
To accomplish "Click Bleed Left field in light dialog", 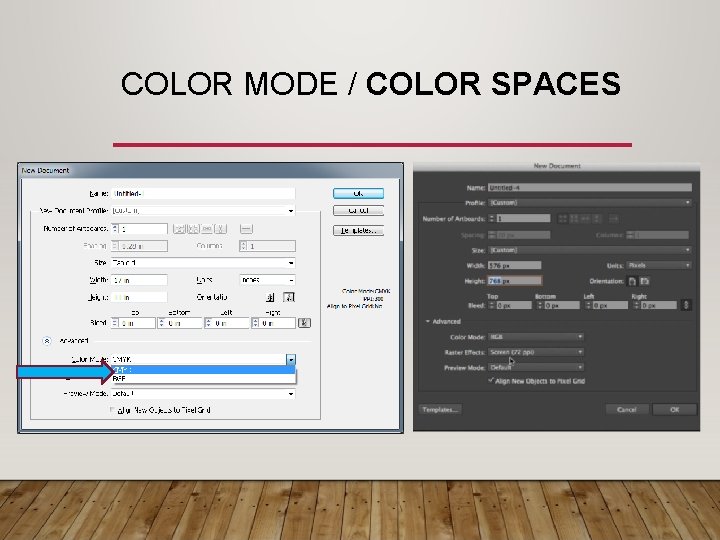I will pyautogui.click(x=231, y=323).
